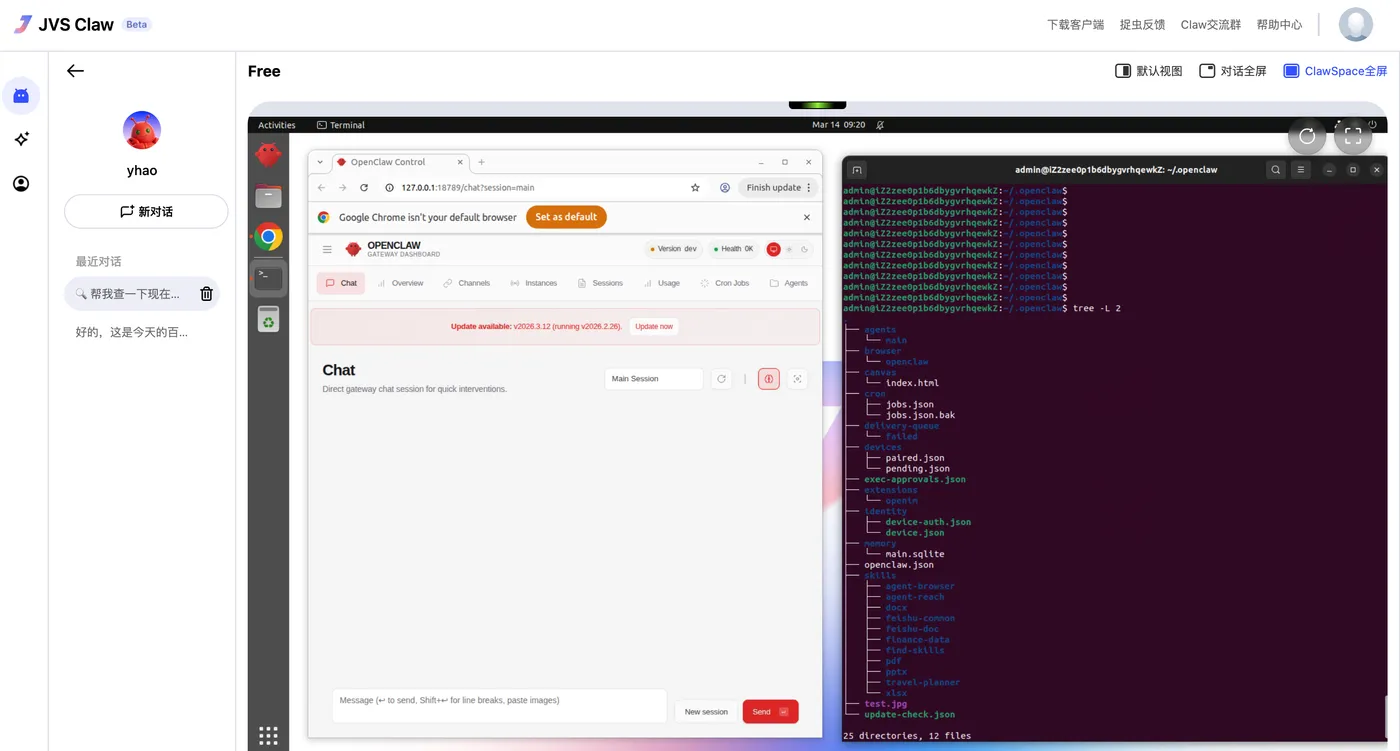Open the Sessions tab

(600, 283)
